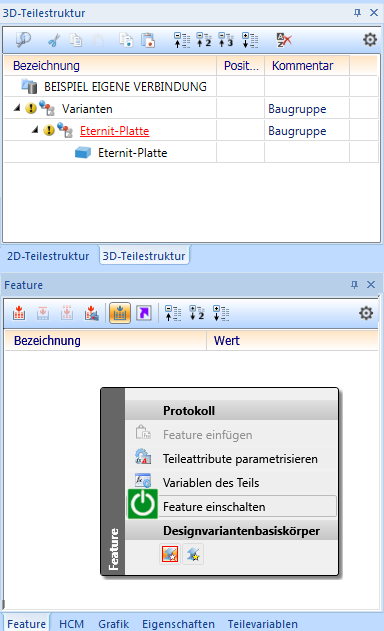This screenshot has width=384, height=631.
Task: Switch to the 2D-Teilestruktur tab
Action: [x=48, y=256]
